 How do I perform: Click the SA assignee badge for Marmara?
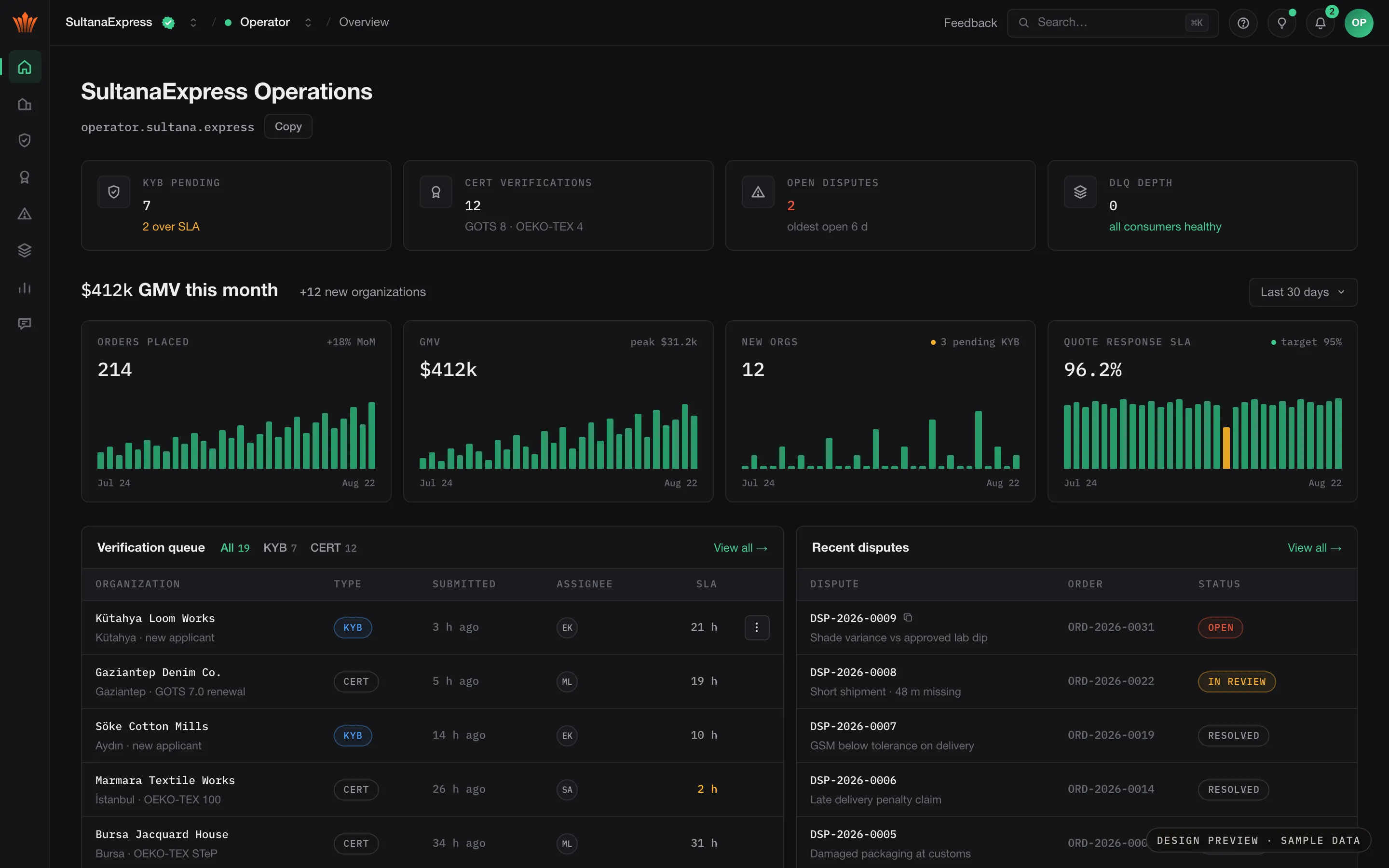[x=567, y=789]
